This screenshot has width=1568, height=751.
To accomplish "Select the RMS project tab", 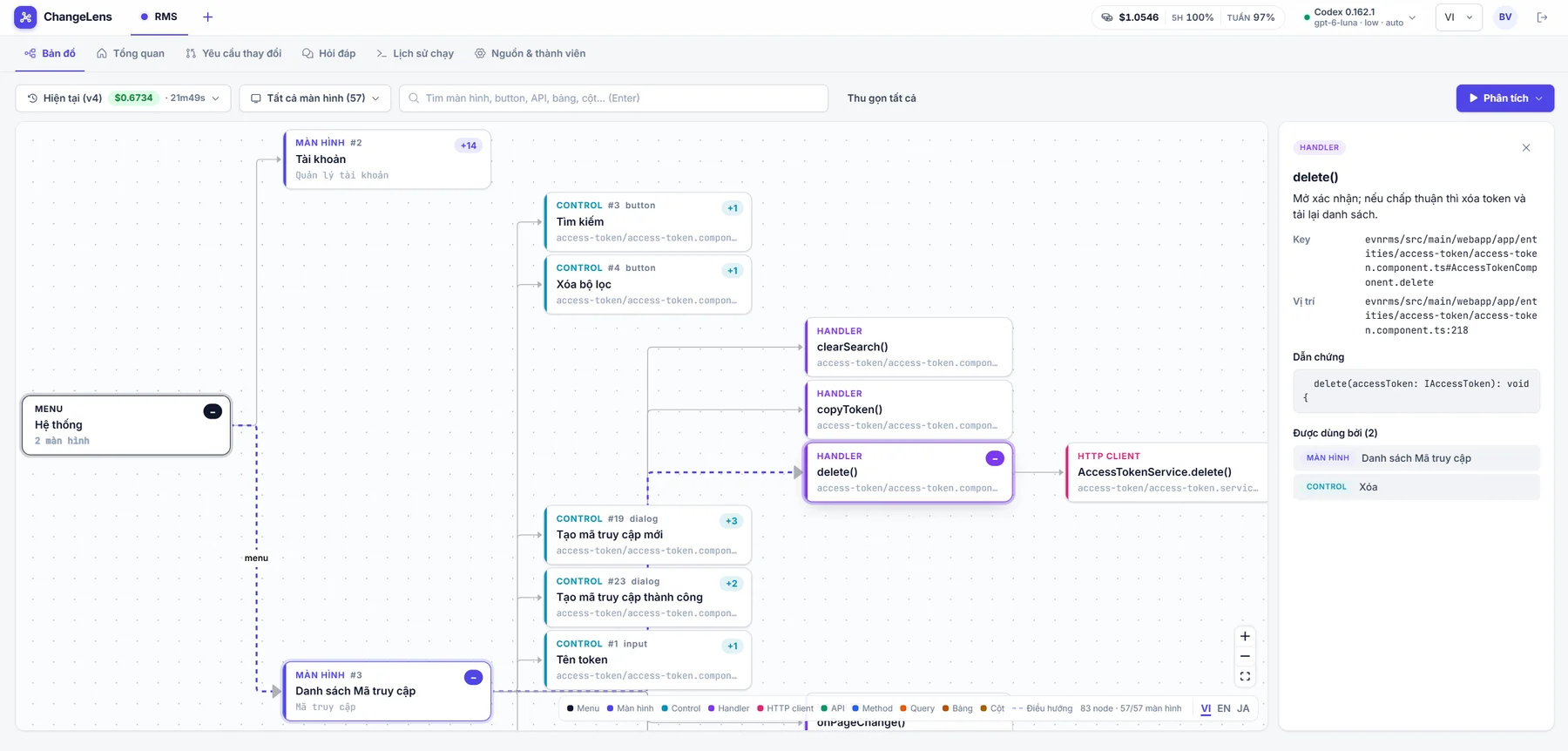I will point(159,17).
